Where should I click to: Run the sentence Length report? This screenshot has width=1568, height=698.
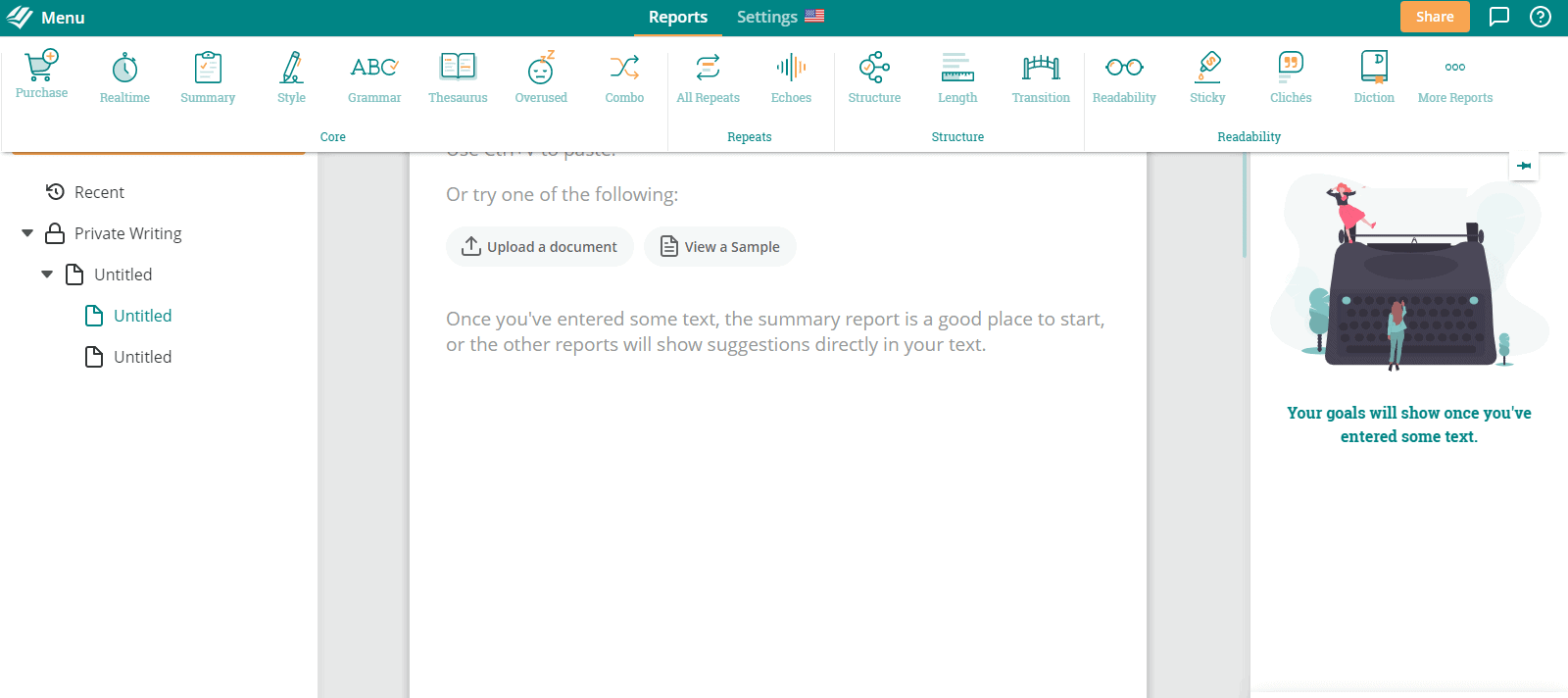coord(957,77)
